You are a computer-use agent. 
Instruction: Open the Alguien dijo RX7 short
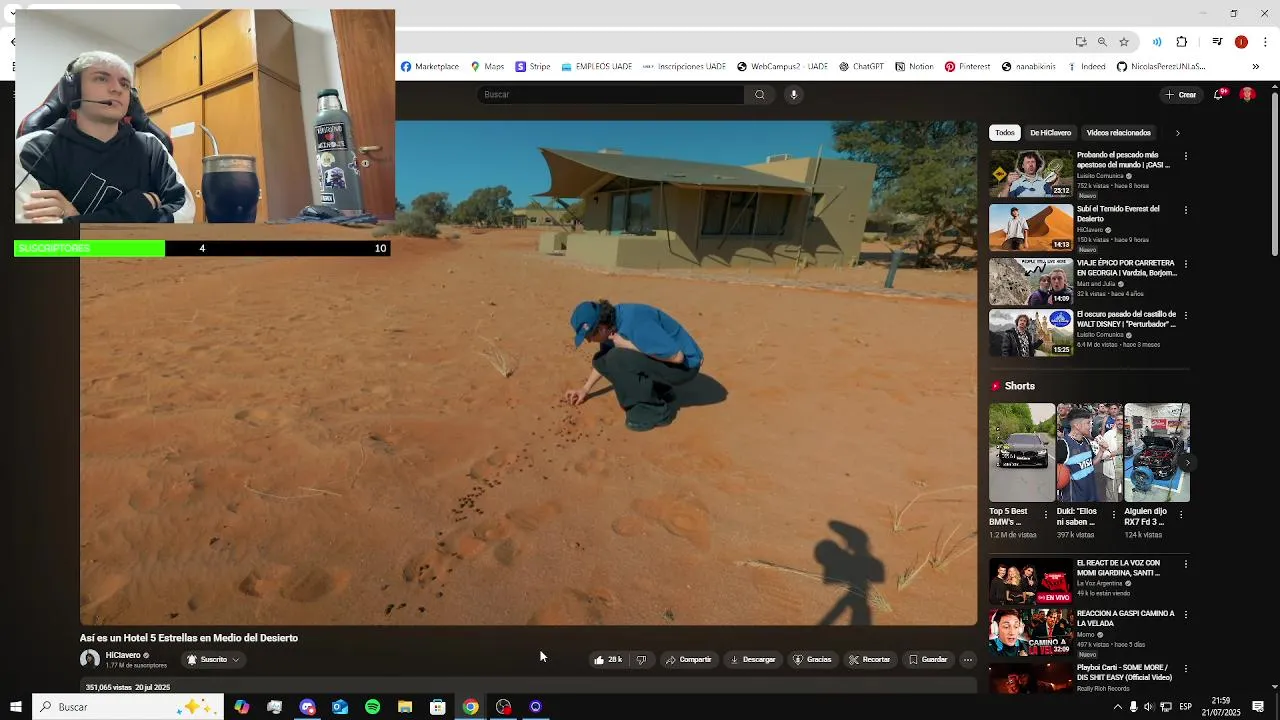click(1157, 453)
